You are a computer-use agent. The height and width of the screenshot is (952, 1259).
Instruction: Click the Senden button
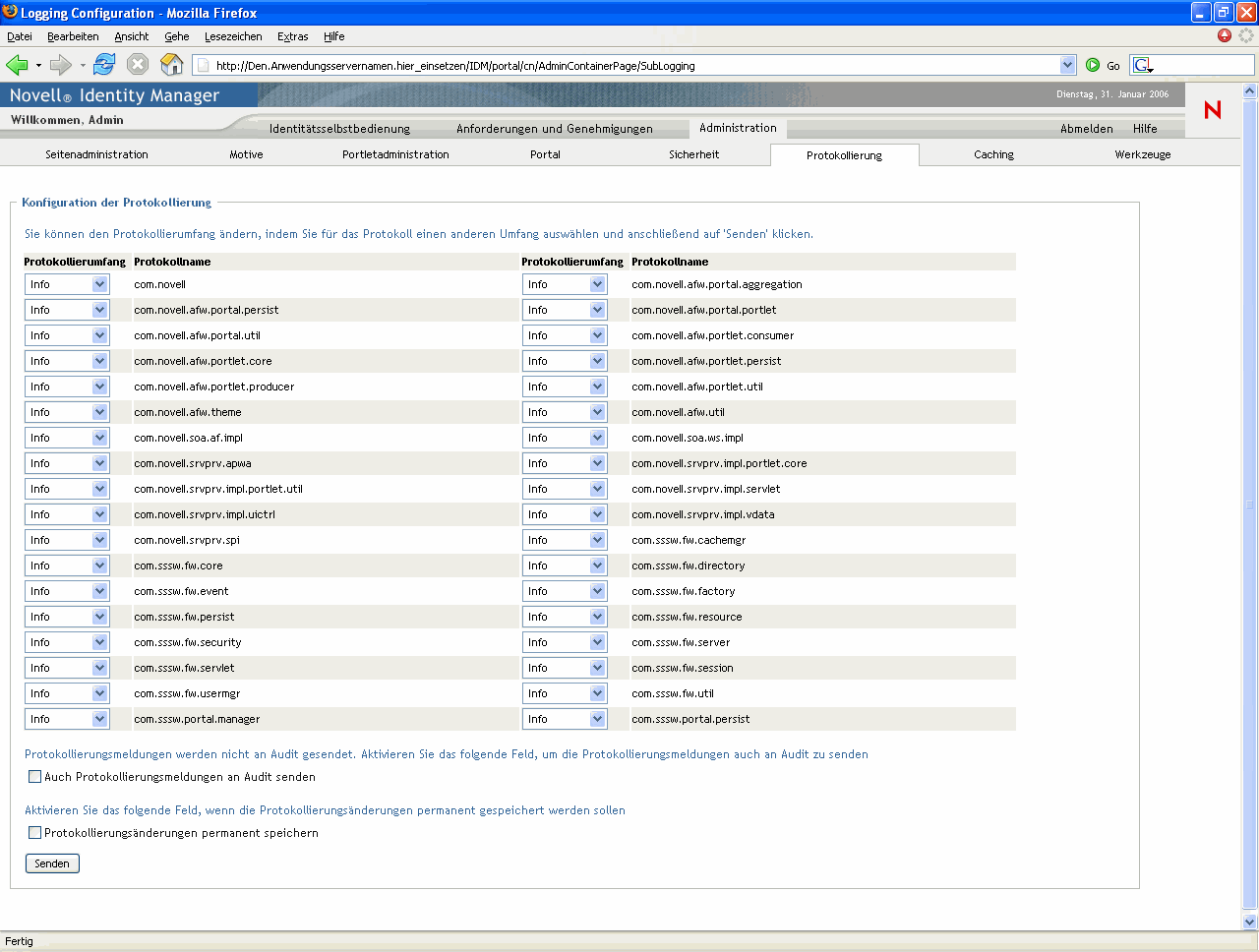click(x=52, y=863)
